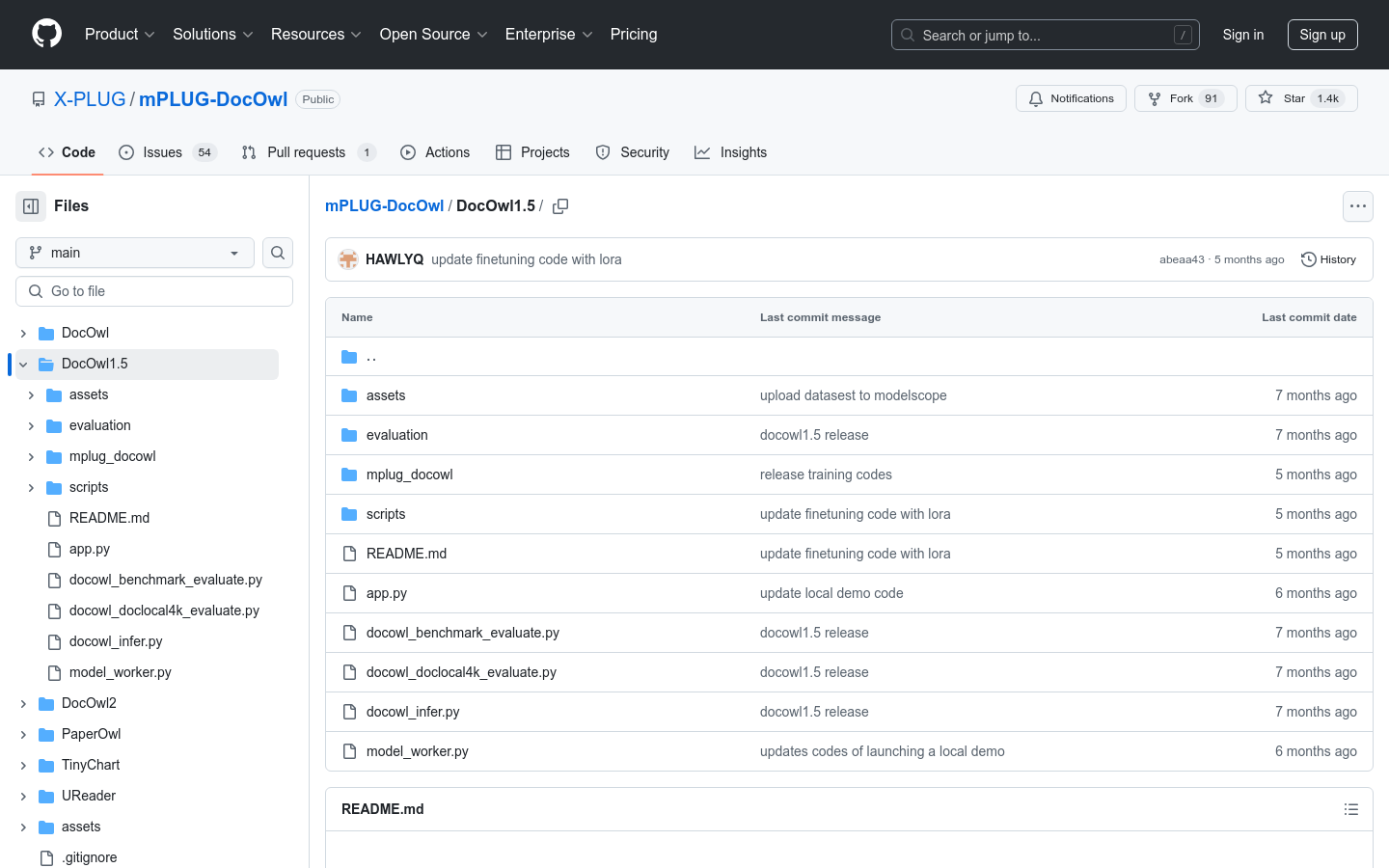This screenshot has width=1389, height=868.
Task: Open docowl_benchmark_evaluate.py in file table
Action: pyautogui.click(x=463, y=633)
